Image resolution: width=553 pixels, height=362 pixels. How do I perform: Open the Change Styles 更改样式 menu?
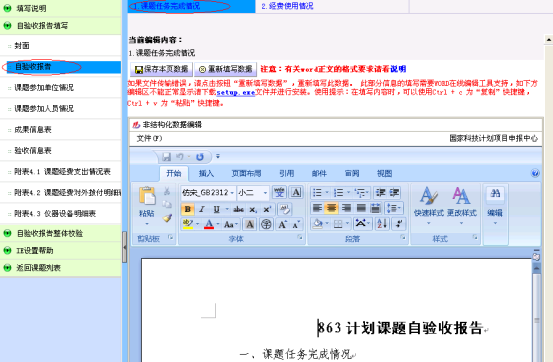point(461,205)
